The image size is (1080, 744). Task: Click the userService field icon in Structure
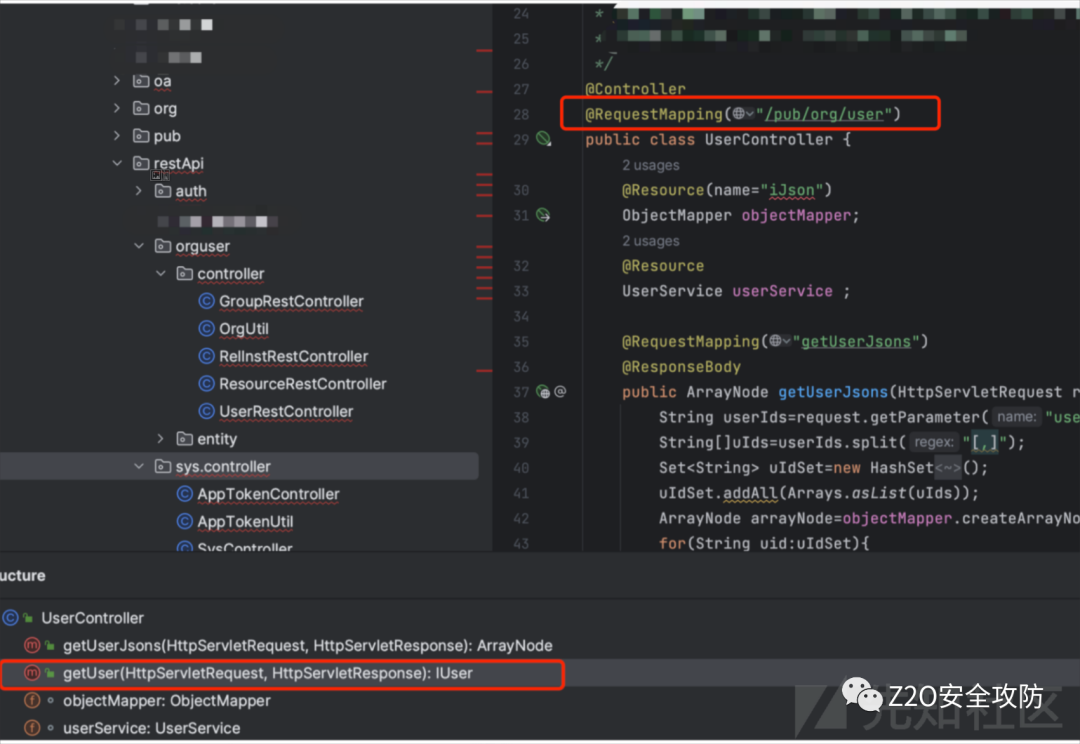pos(32,728)
